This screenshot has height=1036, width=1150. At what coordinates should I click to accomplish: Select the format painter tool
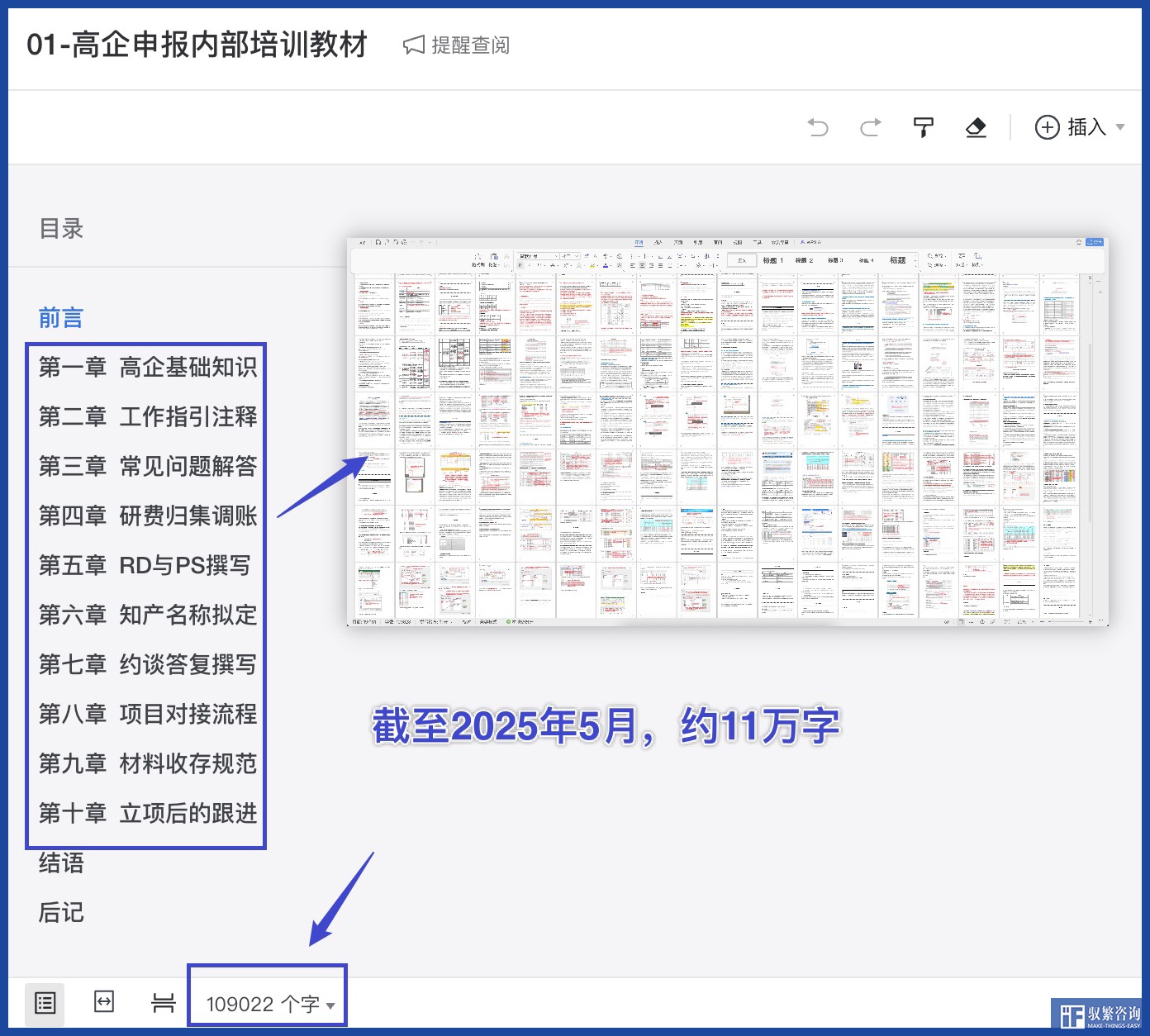pyautogui.click(x=923, y=127)
